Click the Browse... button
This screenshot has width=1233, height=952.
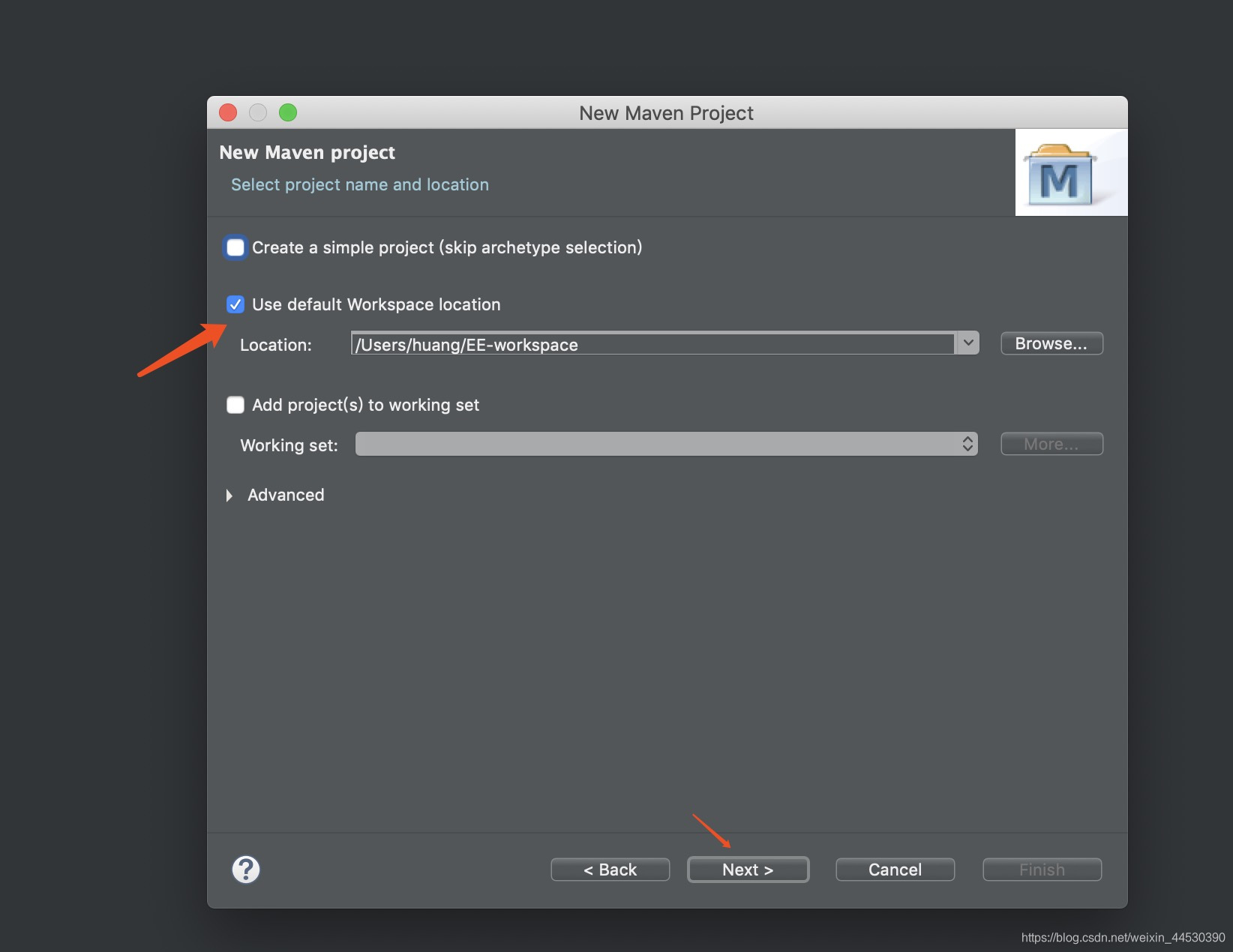tap(1051, 343)
